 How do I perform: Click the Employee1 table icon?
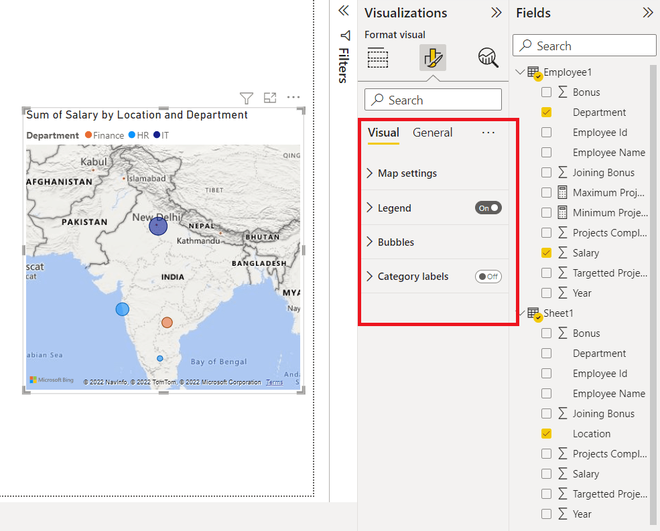[x=534, y=72]
